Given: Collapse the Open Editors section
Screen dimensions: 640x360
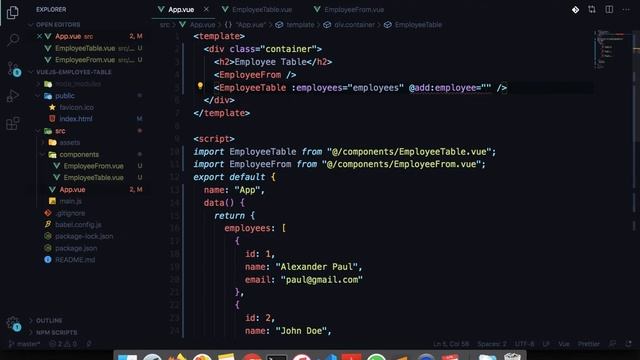Looking at the screenshot, I should tap(58, 24).
